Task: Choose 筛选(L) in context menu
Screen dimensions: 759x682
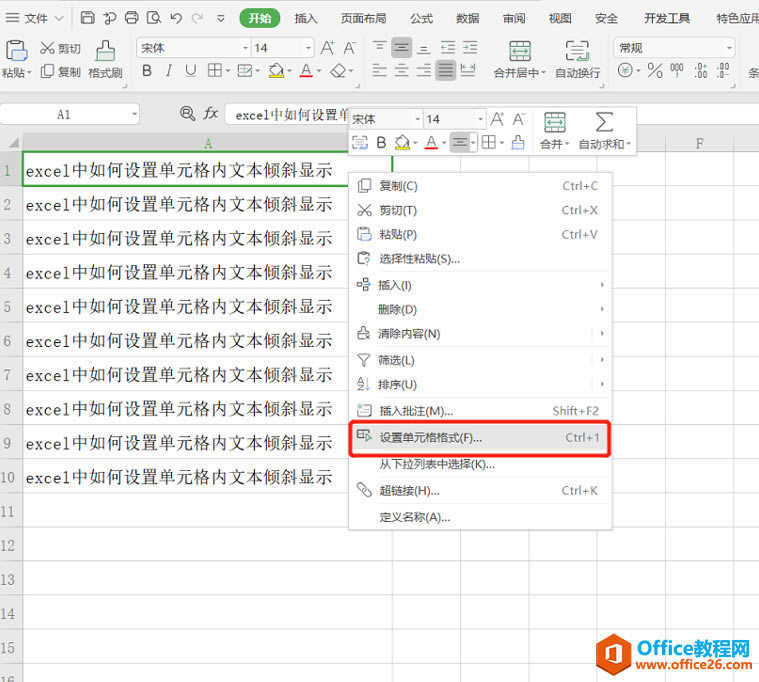Action: click(x=481, y=360)
